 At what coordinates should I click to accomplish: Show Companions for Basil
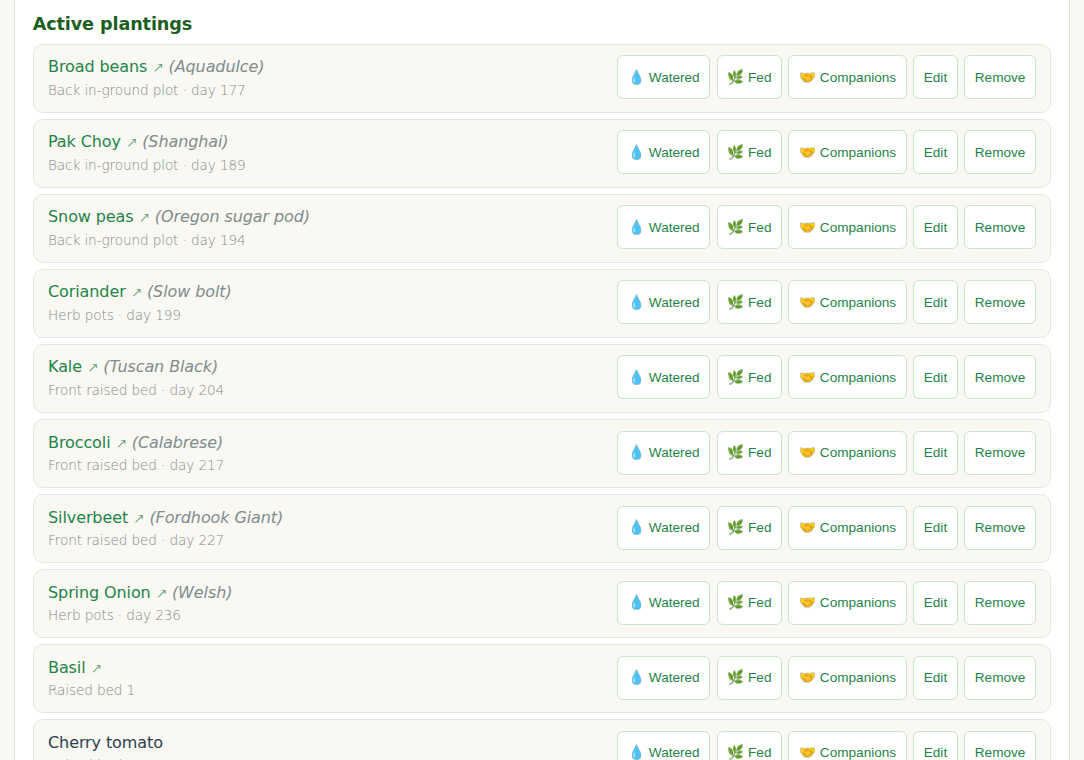847,678
